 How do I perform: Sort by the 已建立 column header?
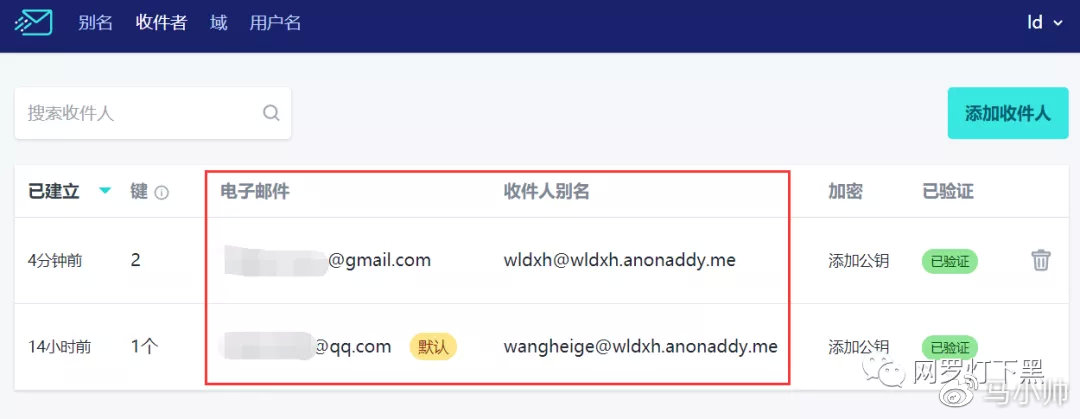point(54,192)
